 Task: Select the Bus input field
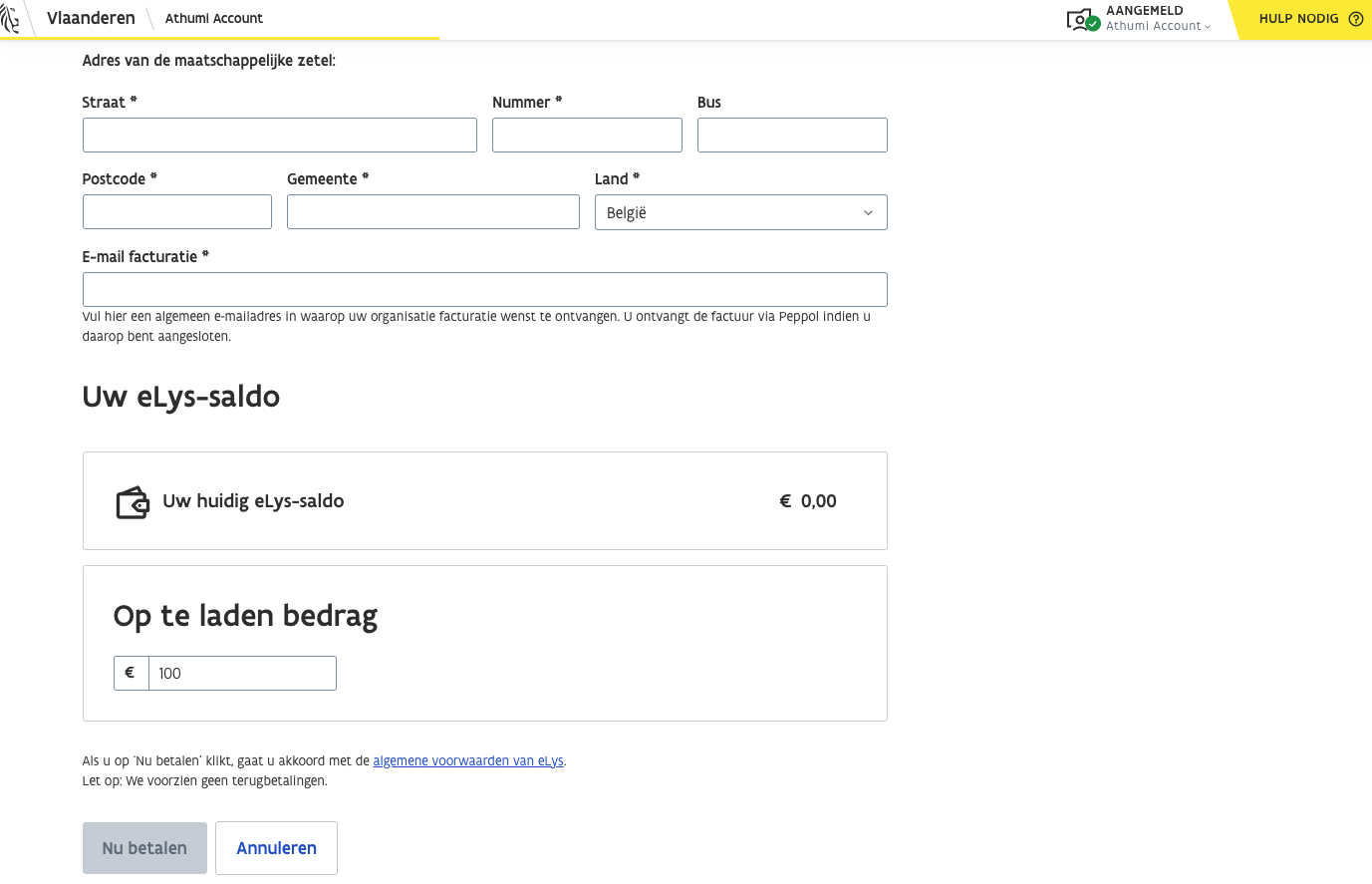coord(792,136)
